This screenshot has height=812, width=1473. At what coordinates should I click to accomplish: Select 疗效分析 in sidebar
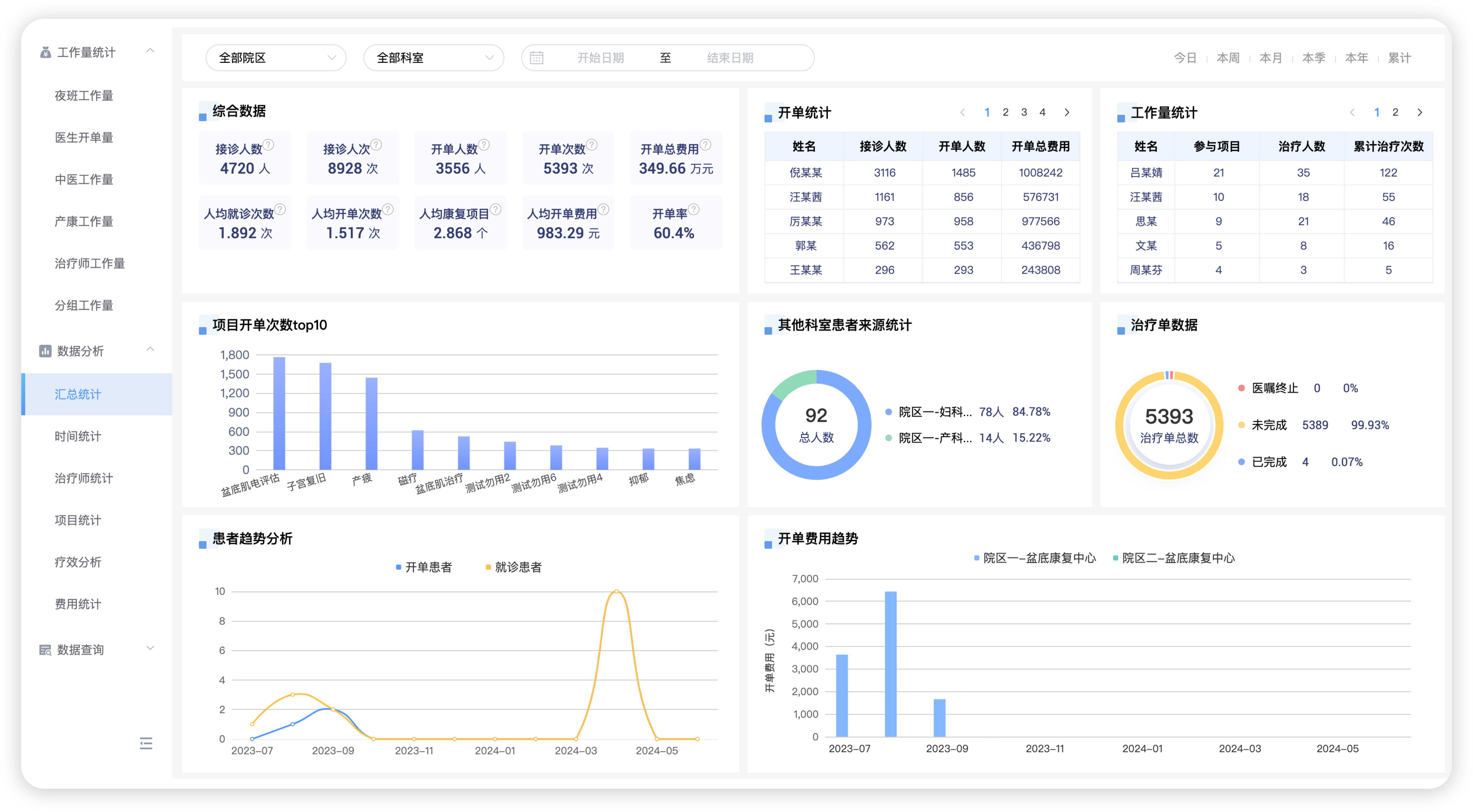coord(78,563)
